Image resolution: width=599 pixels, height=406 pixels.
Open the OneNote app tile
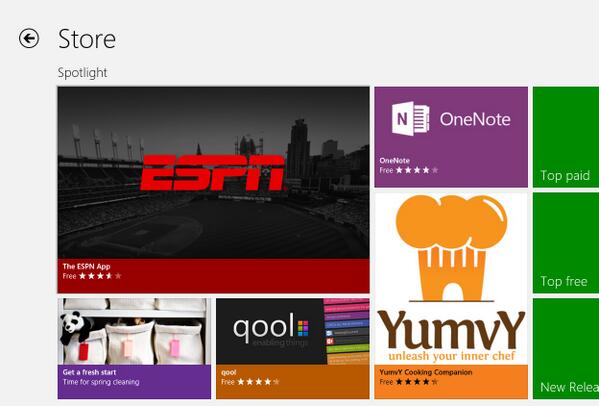(x=451, y=137)
